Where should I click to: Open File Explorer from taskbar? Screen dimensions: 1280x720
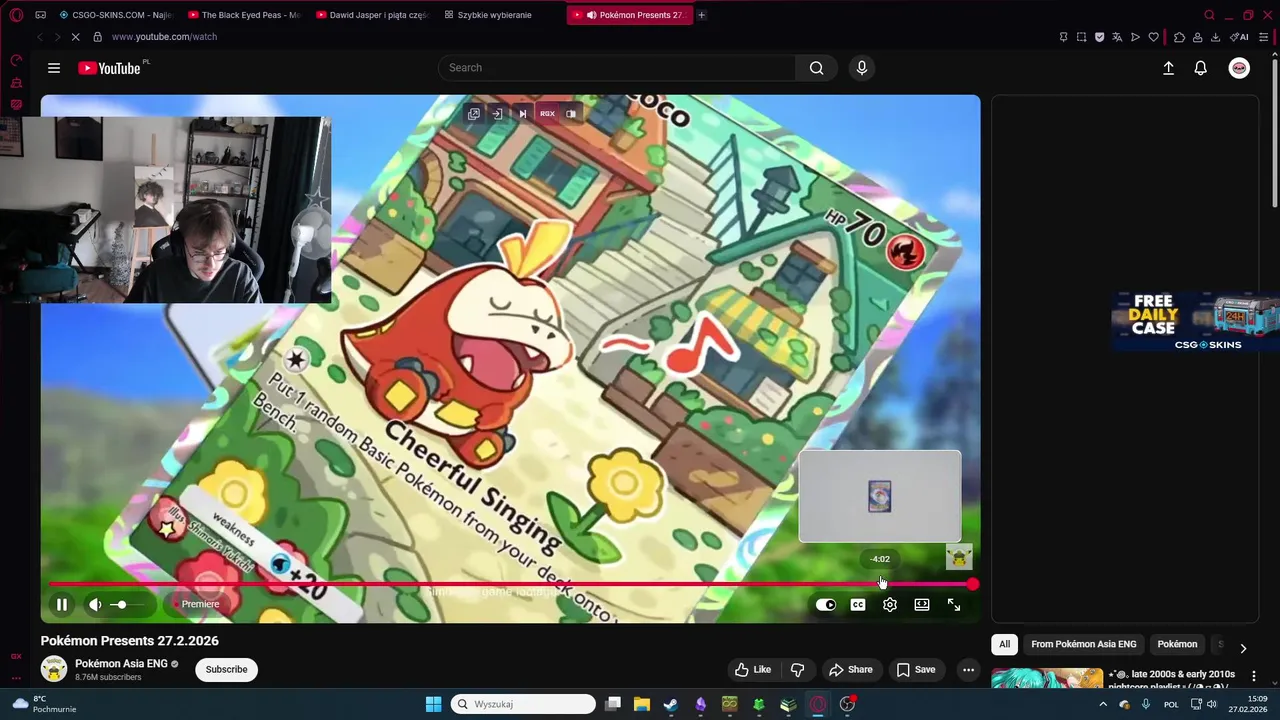point(642,704)
